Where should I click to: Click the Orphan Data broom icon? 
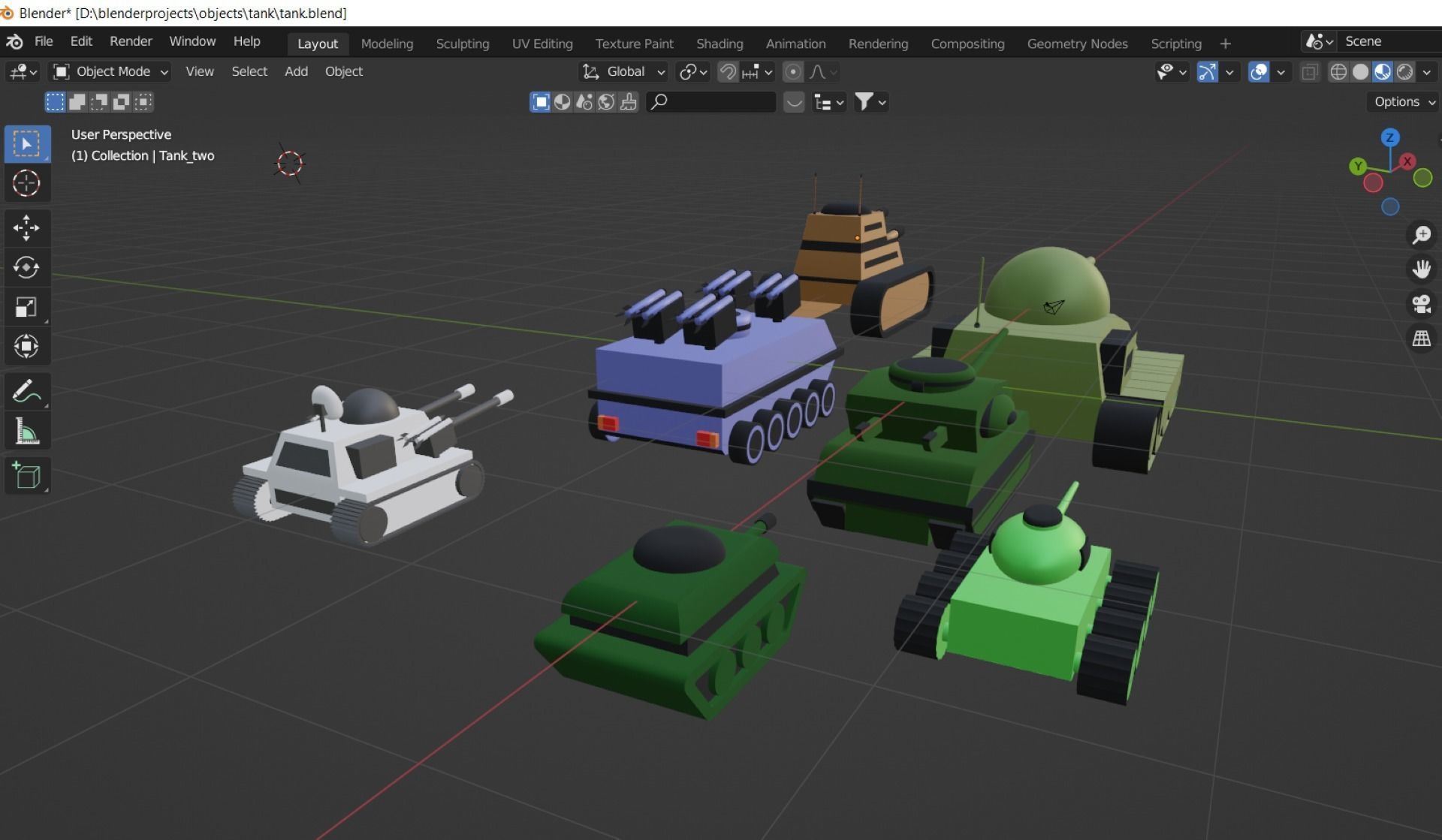(x=629, y=102)
